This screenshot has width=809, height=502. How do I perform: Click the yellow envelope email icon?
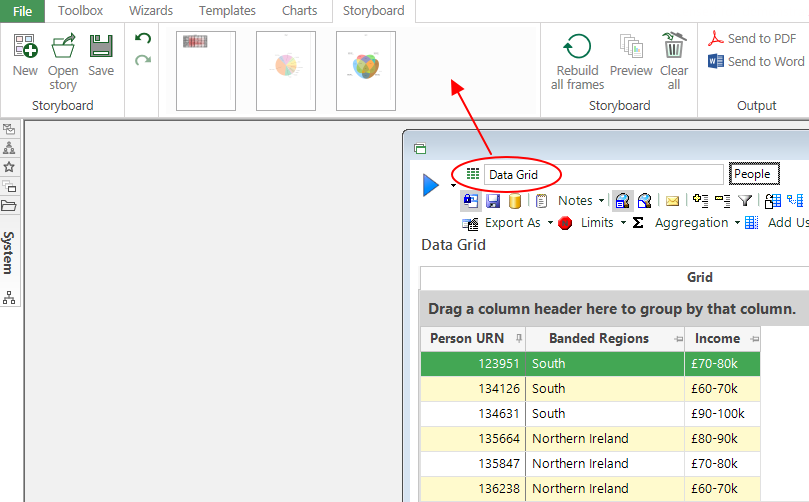click(672, 201)
